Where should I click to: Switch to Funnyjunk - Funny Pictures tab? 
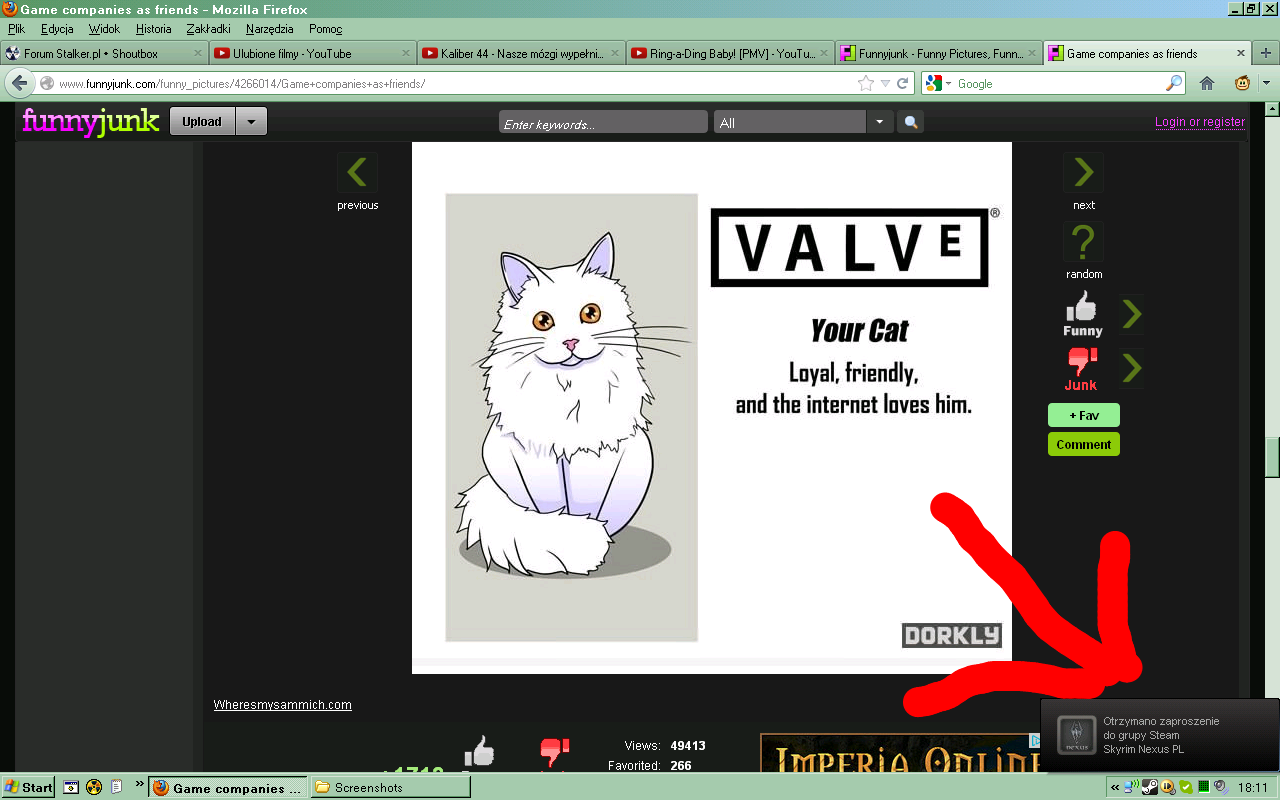click(x=939, y=53)
